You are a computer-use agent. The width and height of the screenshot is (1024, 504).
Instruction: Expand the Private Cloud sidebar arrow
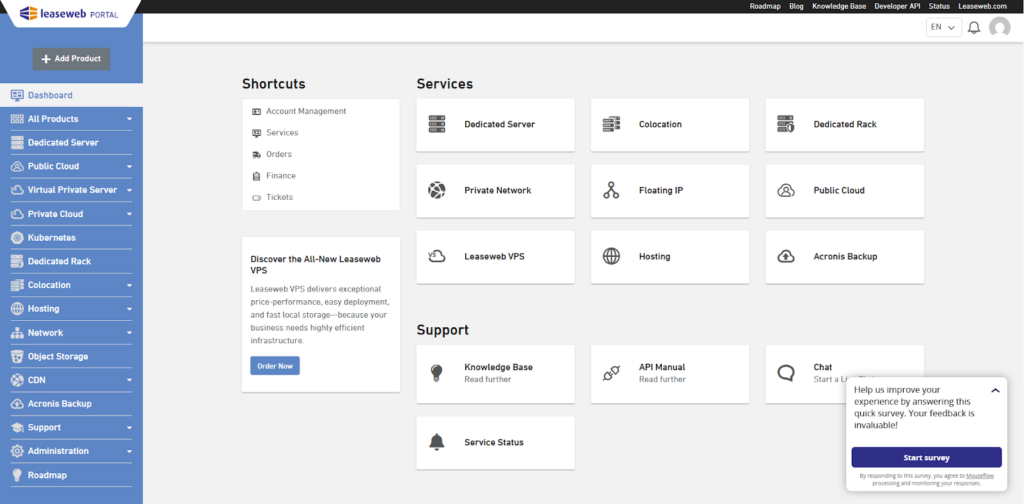coord(129,214)
